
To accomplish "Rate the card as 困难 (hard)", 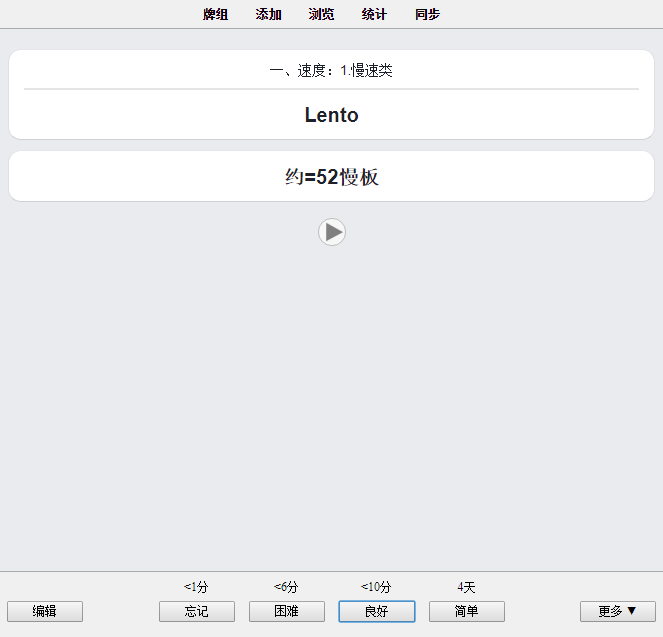I will coord(287,611).
